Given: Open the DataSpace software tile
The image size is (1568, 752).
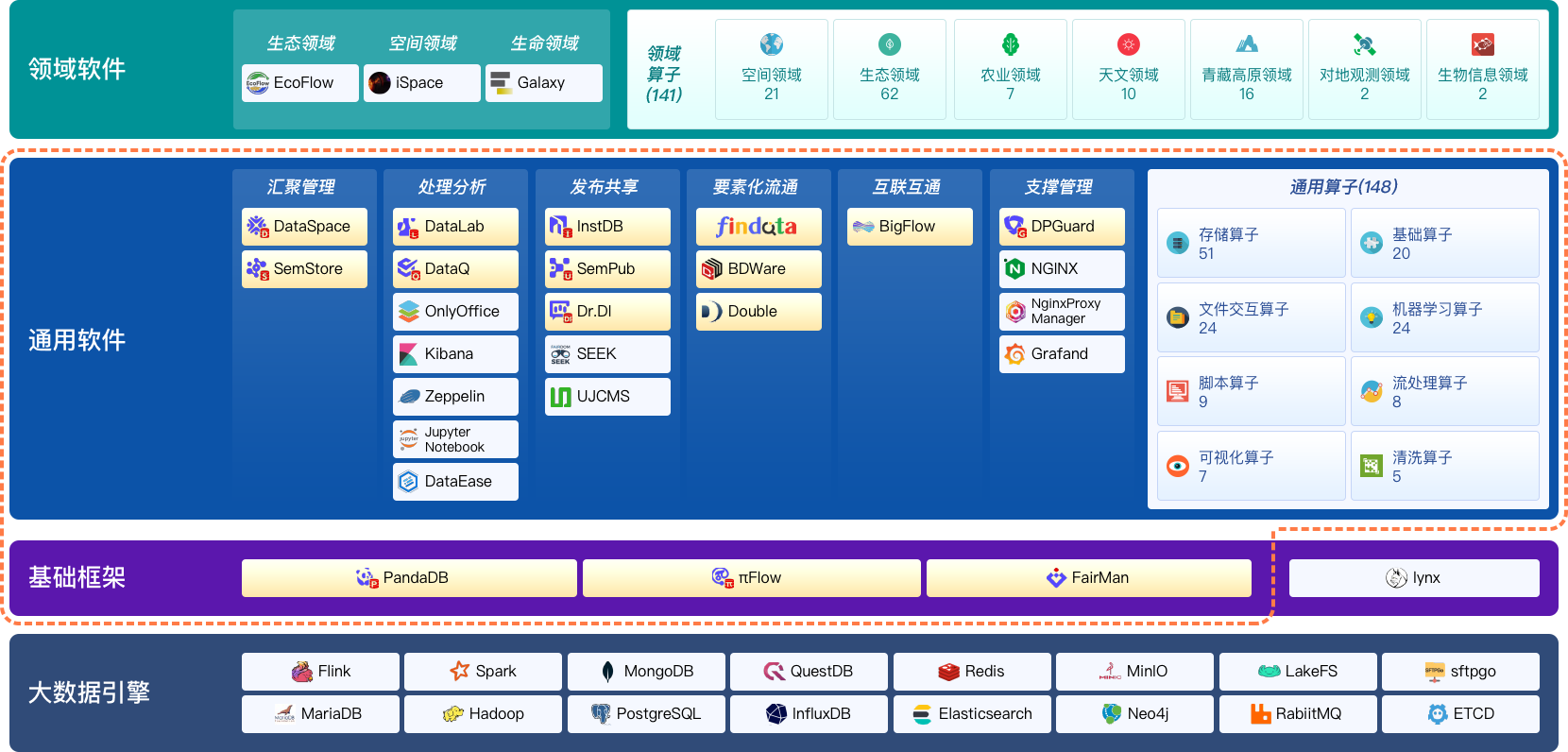Looking at the screenshot, I should pos(304,227).
